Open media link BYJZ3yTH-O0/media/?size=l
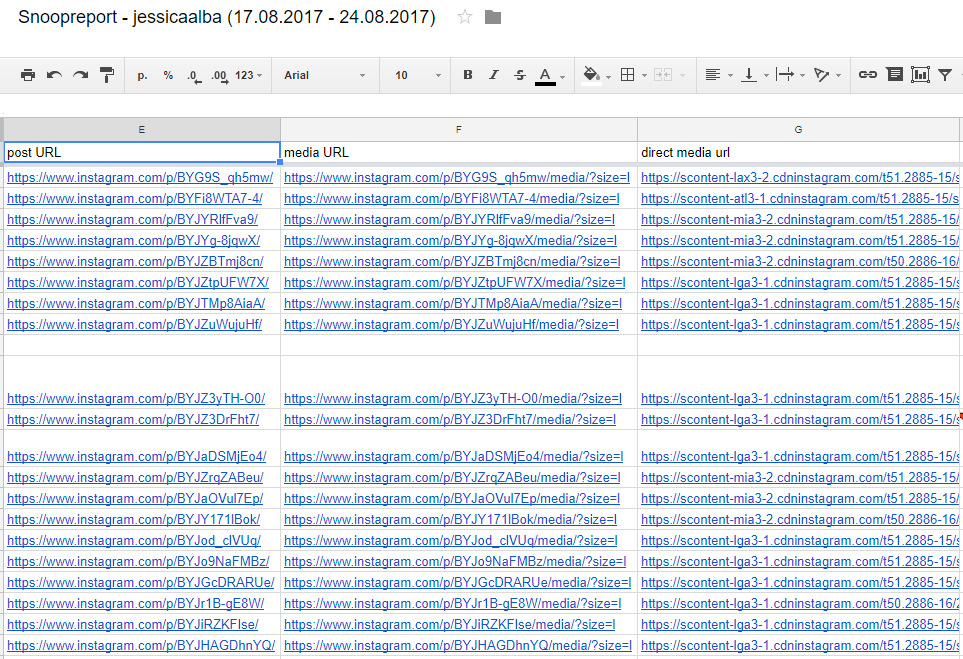 (453, 399)
